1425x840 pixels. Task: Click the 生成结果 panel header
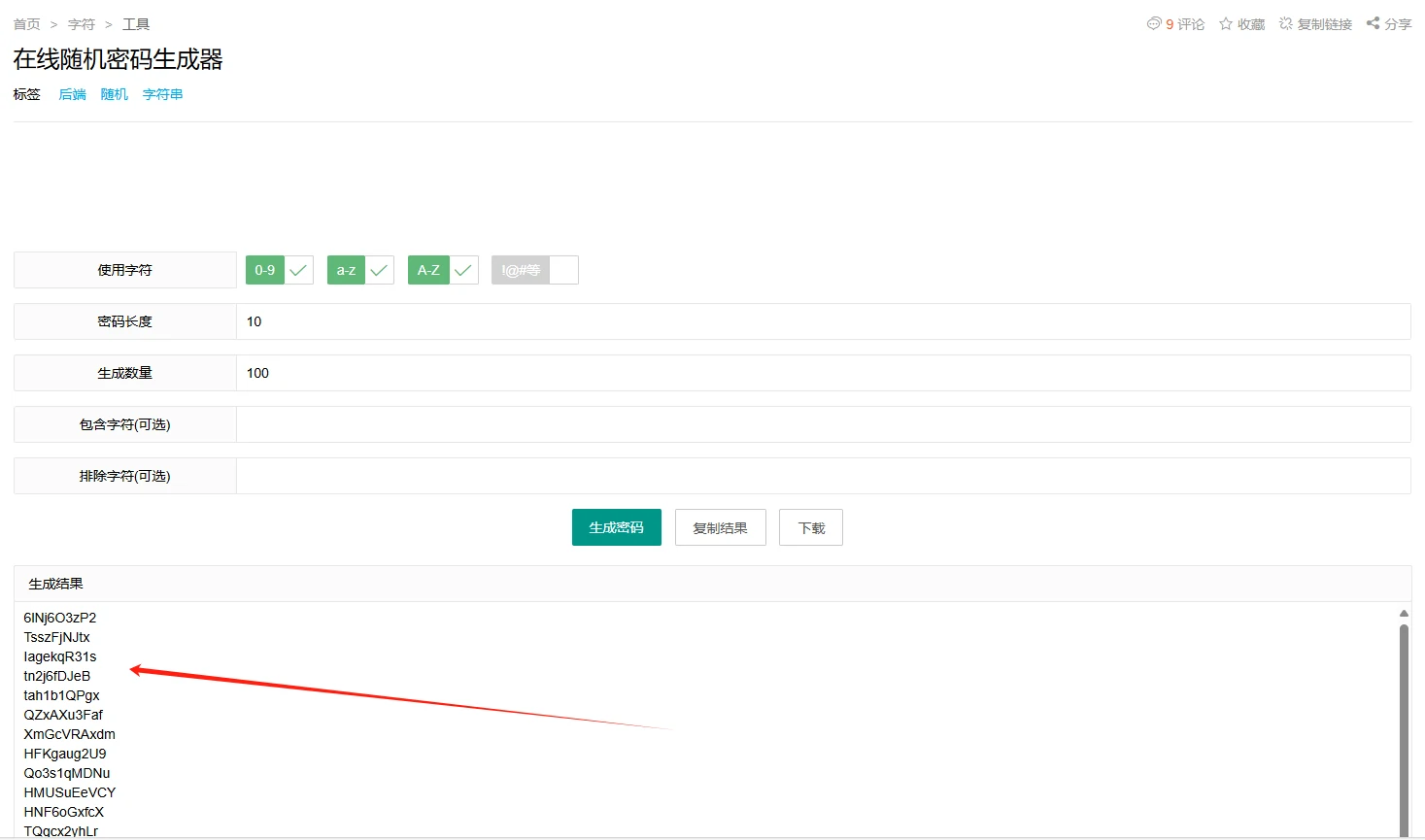pos(712,584)
